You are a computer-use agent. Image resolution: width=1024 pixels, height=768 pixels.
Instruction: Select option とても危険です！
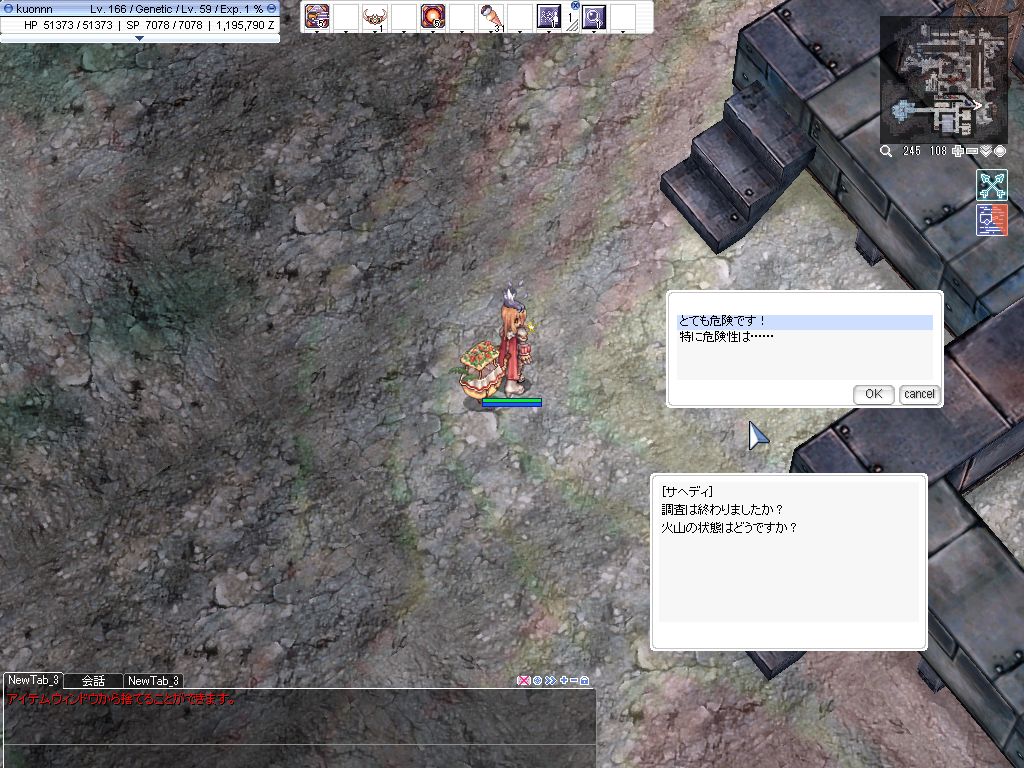point(805,321)
